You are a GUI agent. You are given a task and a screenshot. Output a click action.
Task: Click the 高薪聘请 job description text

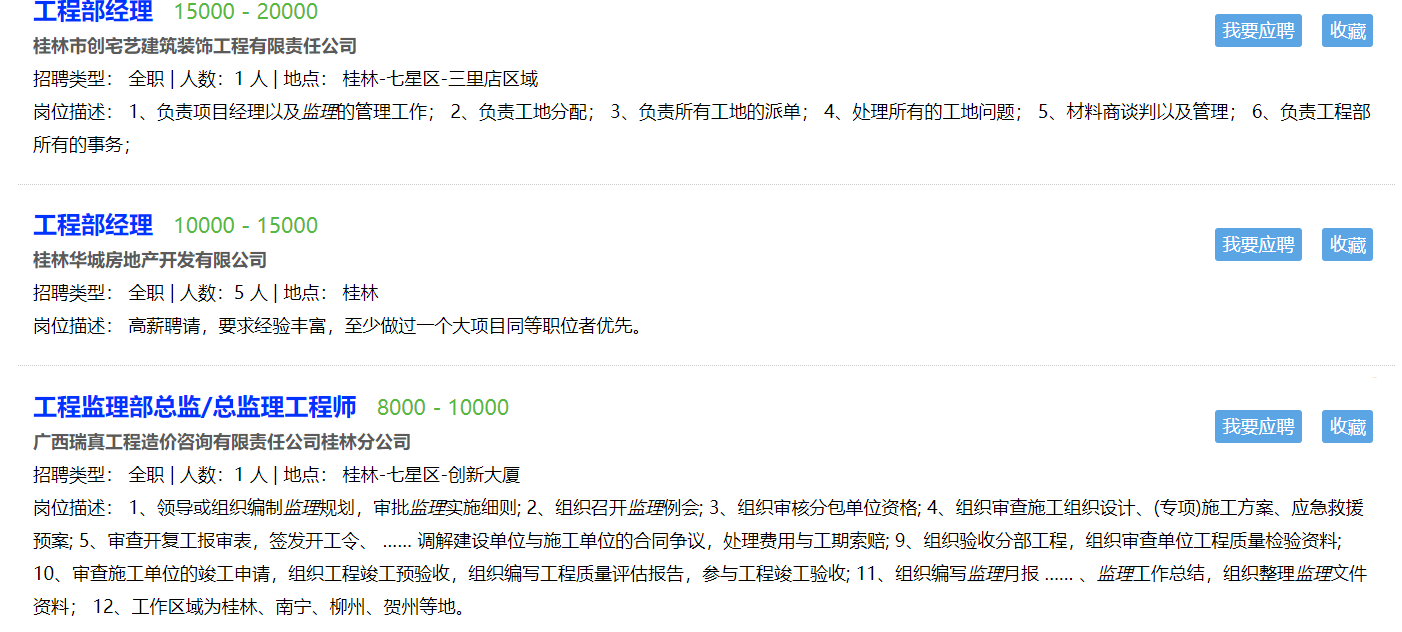385,326
